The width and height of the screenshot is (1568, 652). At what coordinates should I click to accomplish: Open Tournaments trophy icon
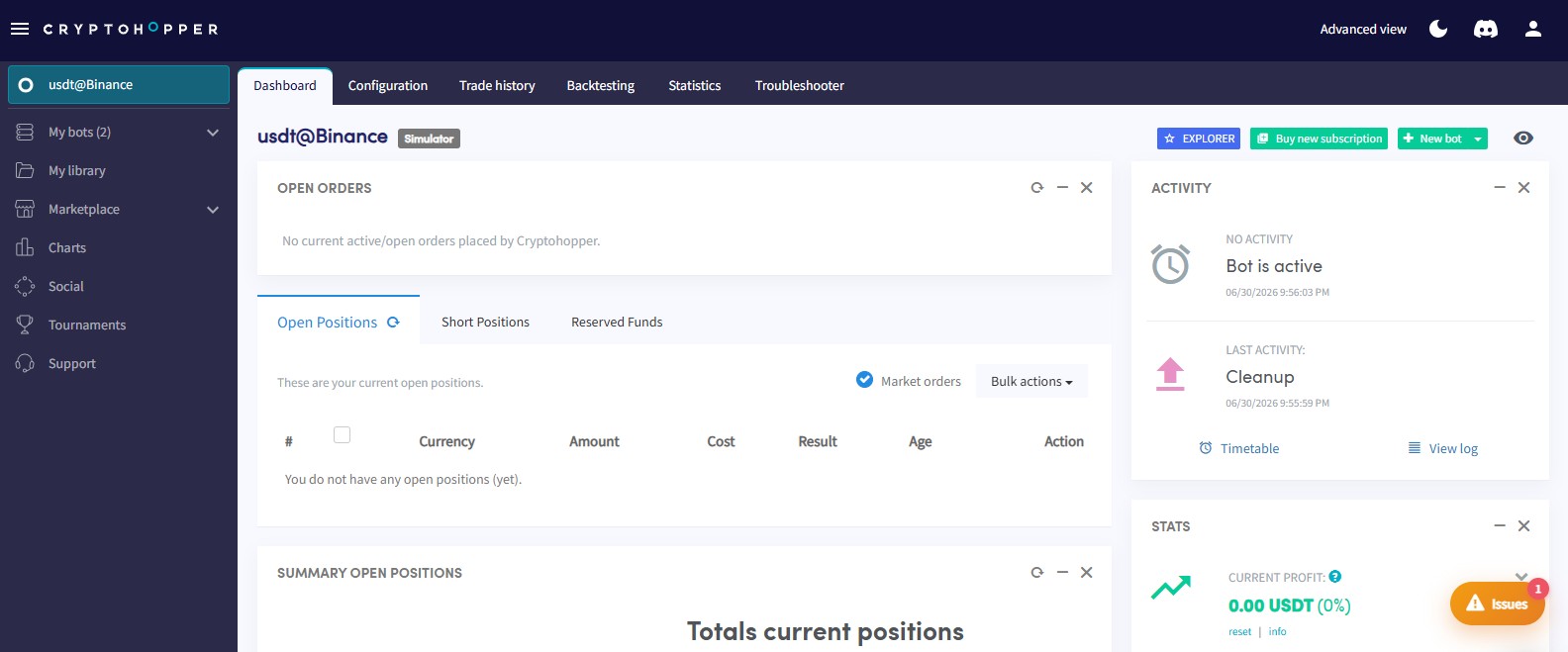tap(25, 325)
